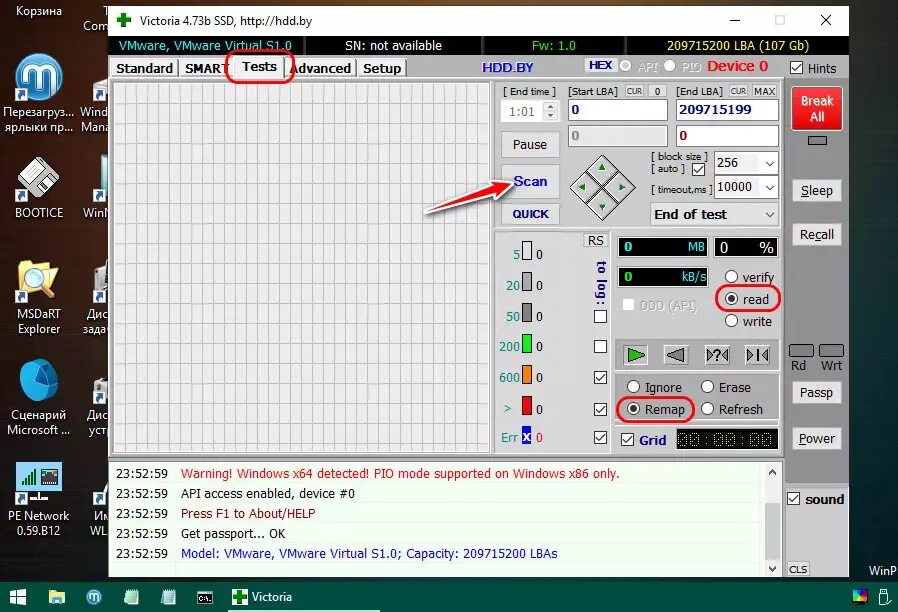Click the Start LBA input field

pos(618,110)
